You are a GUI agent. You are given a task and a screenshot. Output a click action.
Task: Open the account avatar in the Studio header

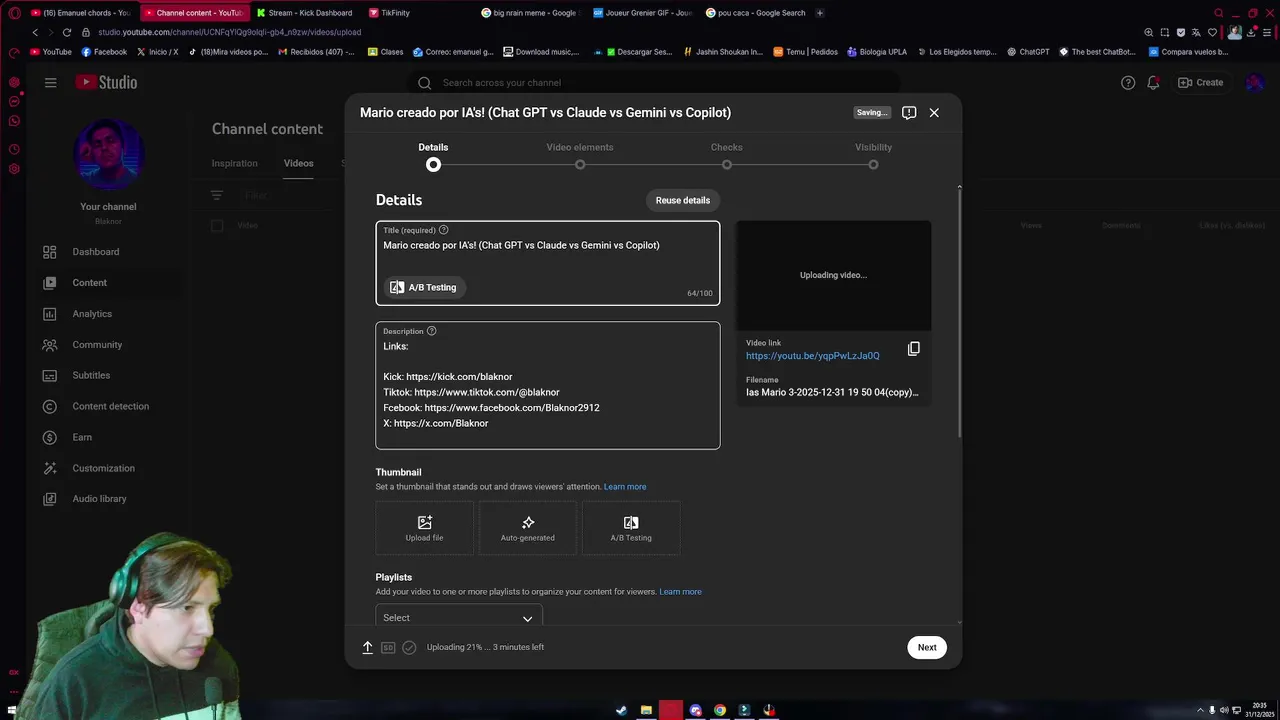[x=1254, y=82]
